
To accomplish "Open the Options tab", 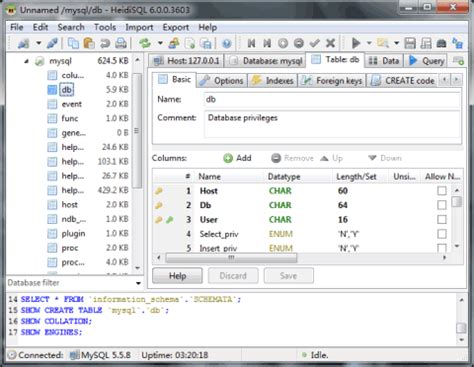I will pyautogui.click(x=222, y=81).
